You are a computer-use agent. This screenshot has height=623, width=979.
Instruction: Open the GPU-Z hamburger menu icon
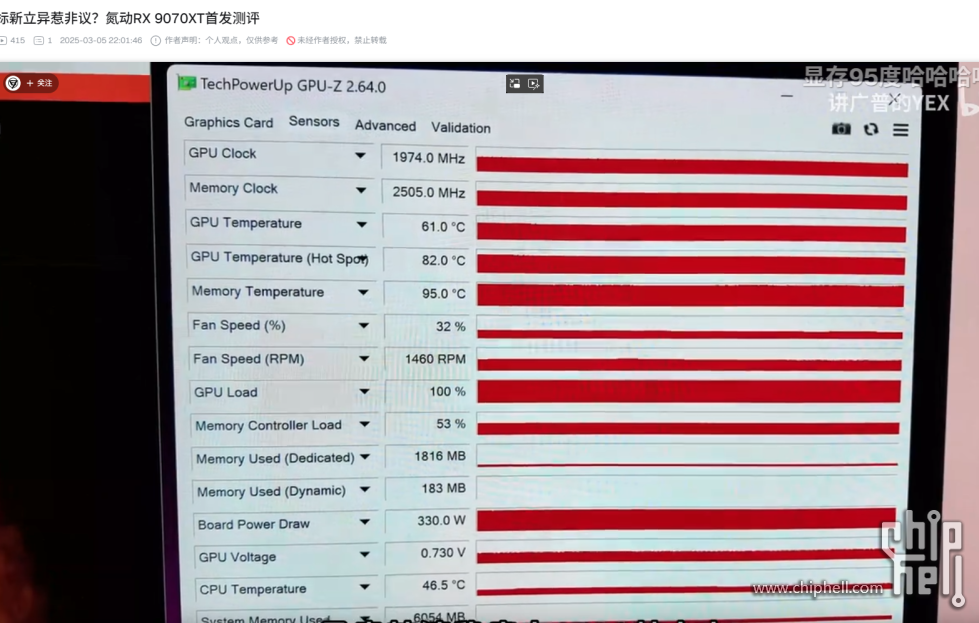coord(900,130)
